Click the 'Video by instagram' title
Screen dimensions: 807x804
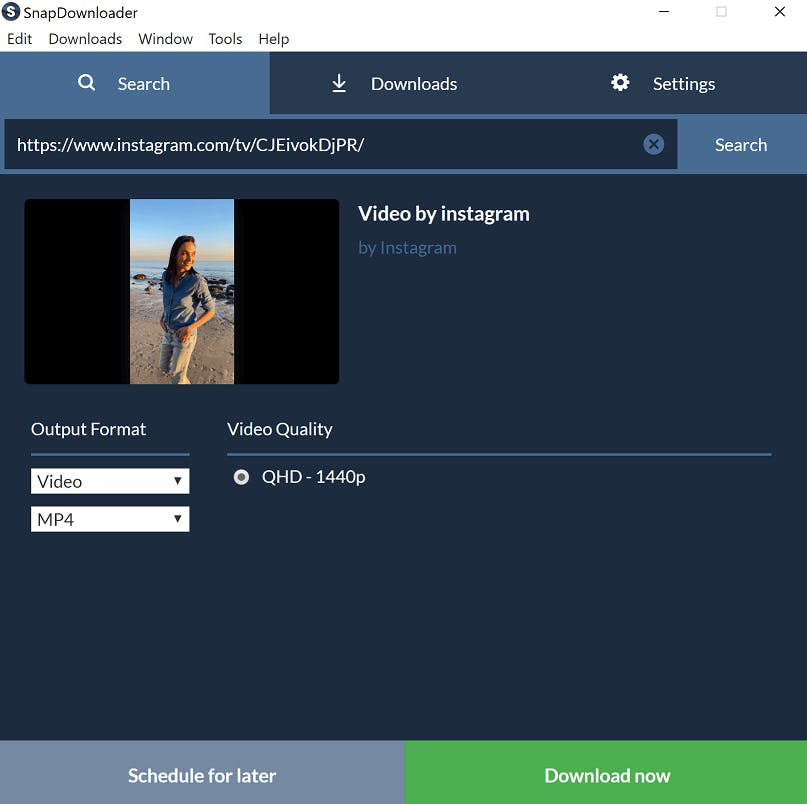pyautogui.click(x=444, y=214)
